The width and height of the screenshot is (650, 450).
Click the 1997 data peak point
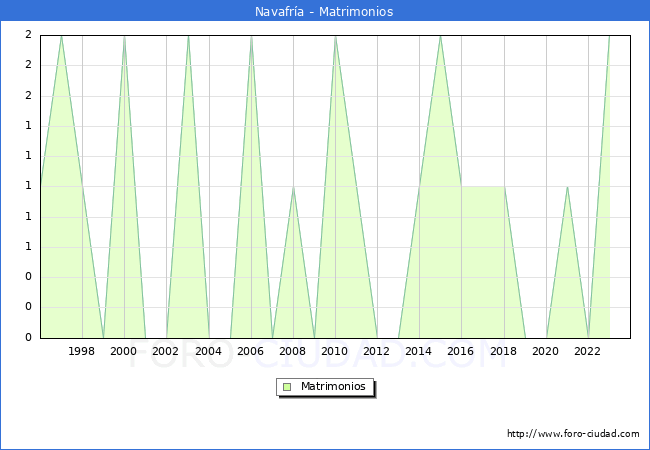click(x=61, y=36)
